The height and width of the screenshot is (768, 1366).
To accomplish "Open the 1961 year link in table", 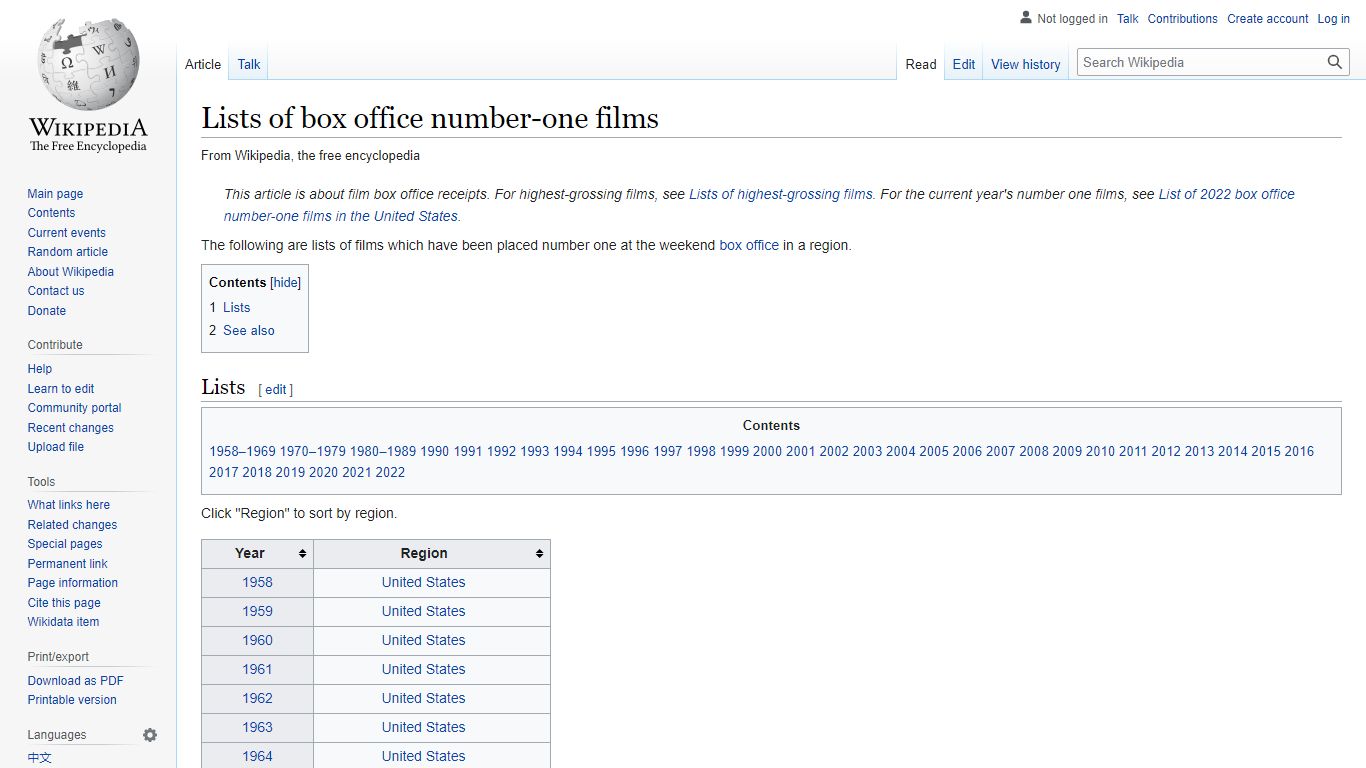I will coord(257,670).
